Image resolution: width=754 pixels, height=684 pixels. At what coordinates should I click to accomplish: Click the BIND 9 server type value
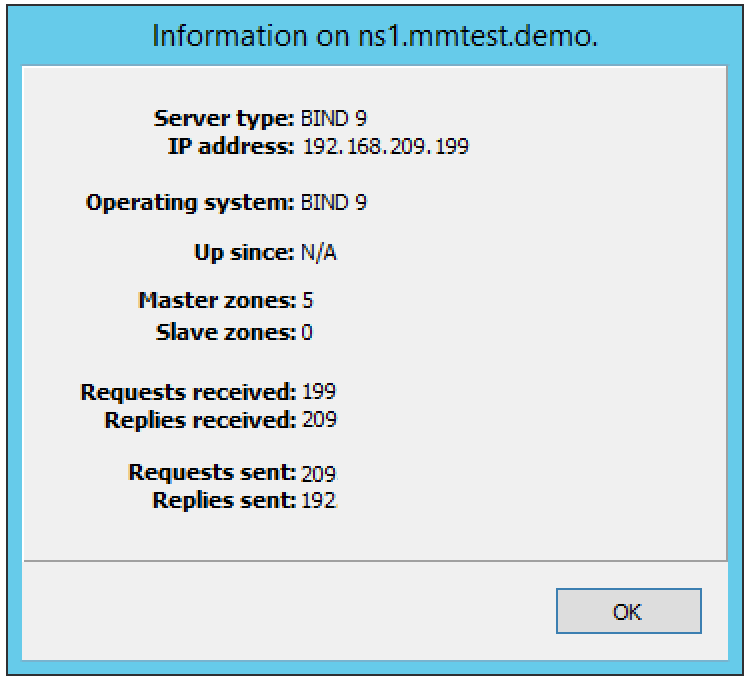(x=334, y=119)
